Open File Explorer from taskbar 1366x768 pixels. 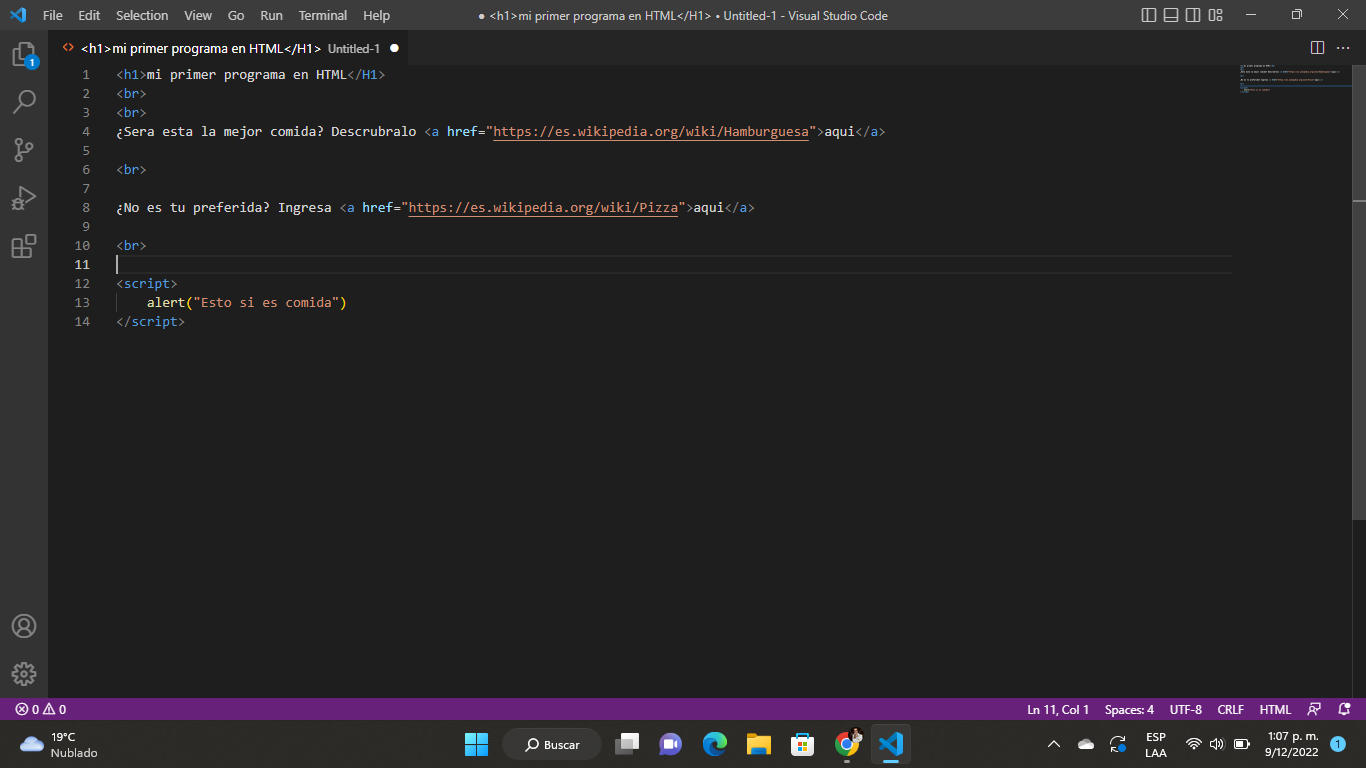pos(758,744)
